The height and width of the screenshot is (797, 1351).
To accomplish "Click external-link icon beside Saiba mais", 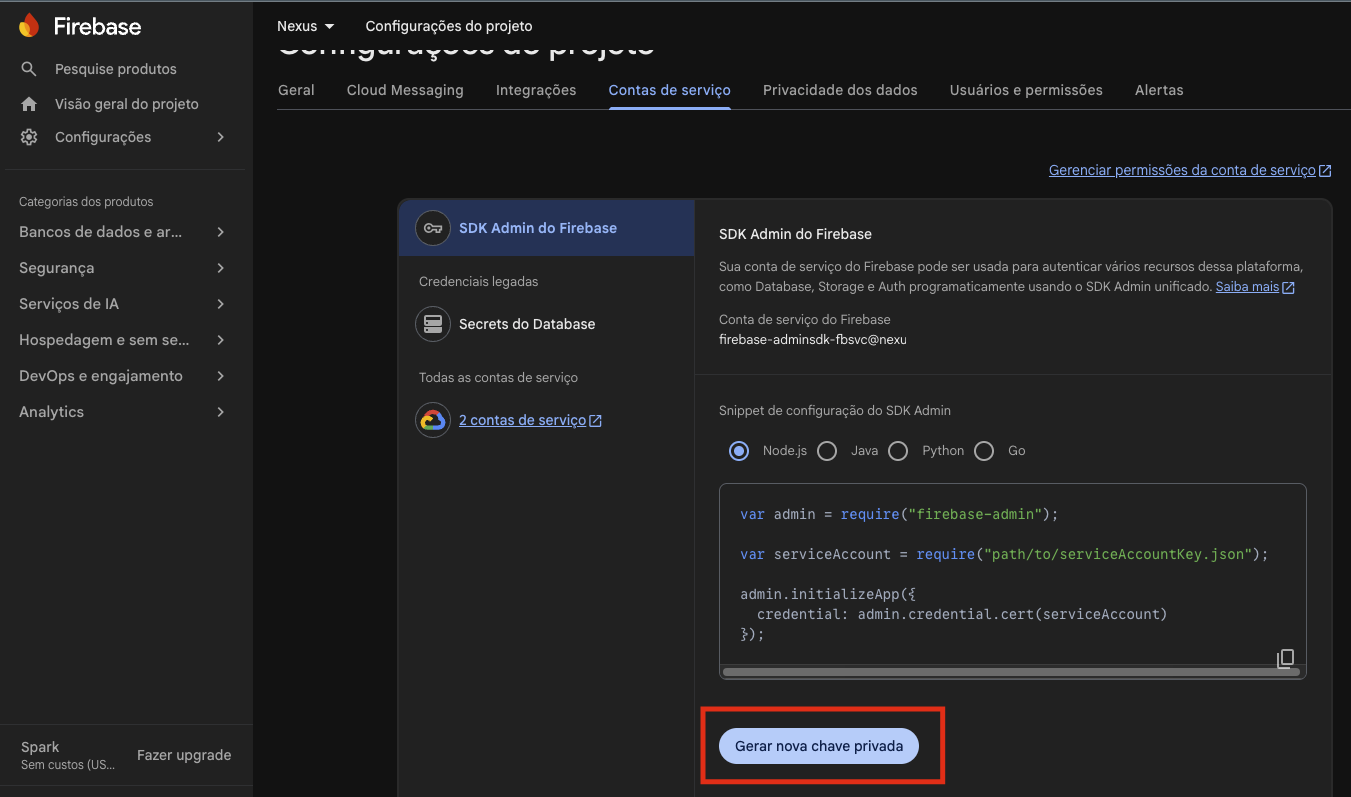I will click(x=1289, y=287).
